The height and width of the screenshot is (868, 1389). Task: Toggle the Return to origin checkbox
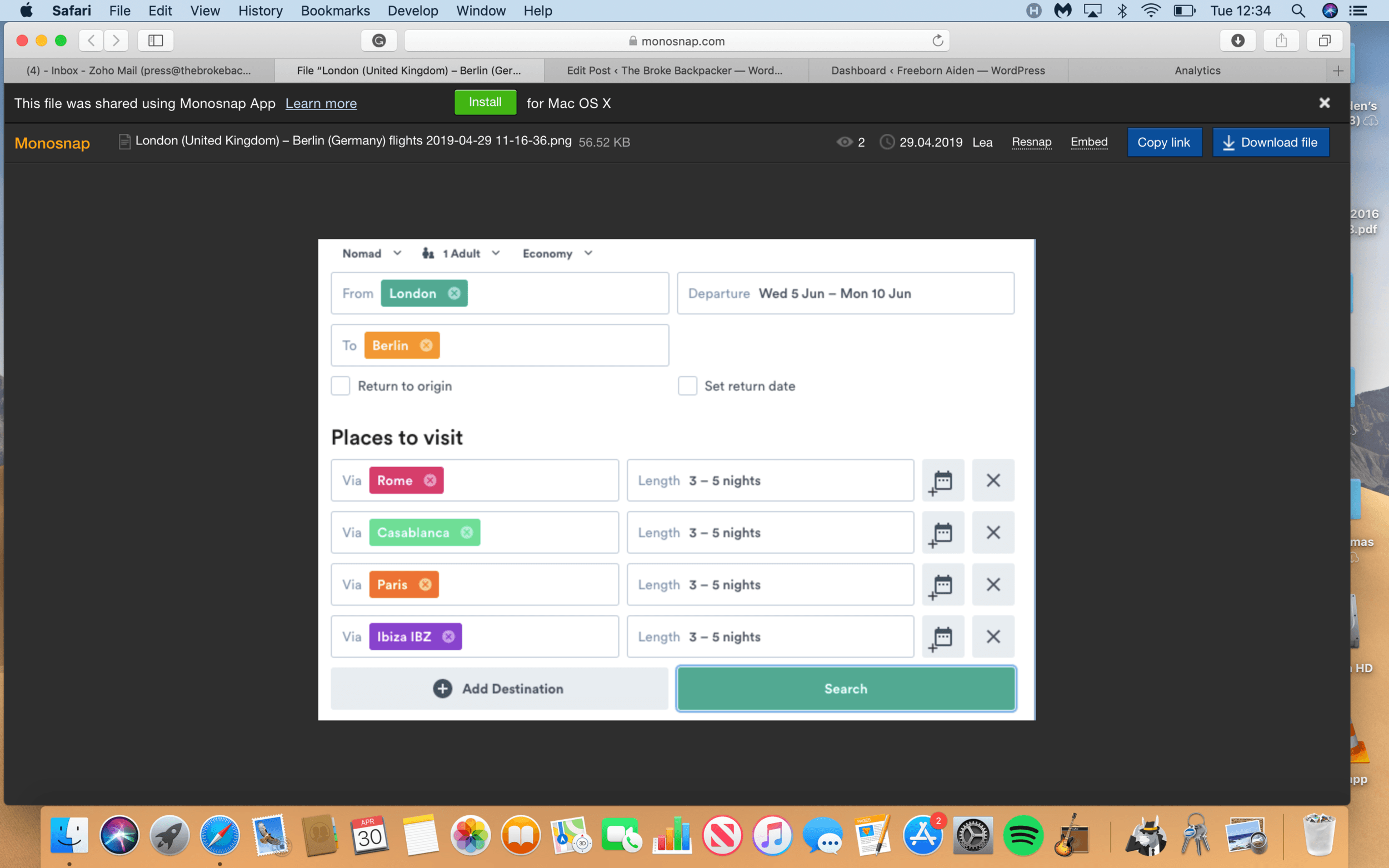[x=341, y=386]
